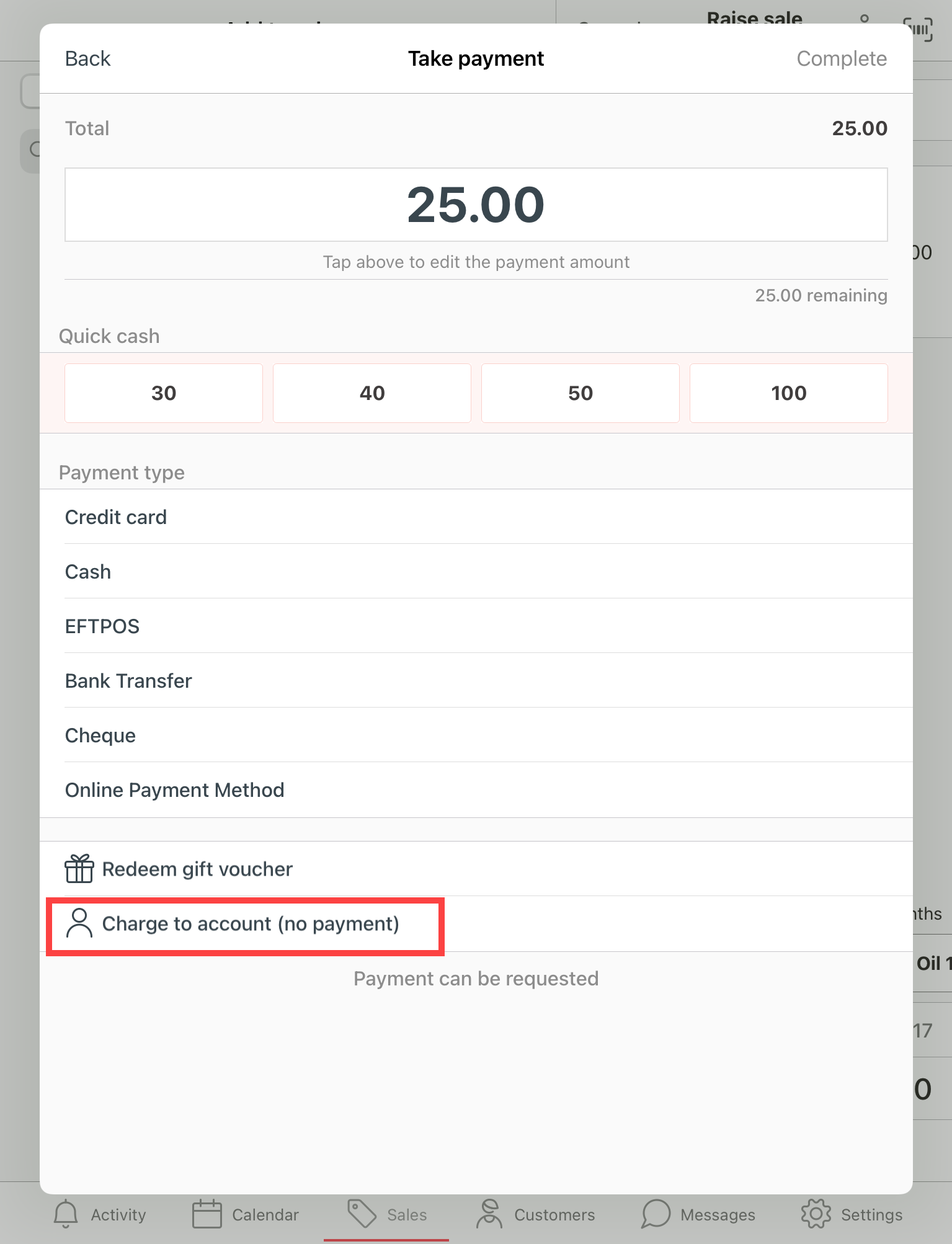Image resolution: width=952 pixels, height=1244 pixels.
Task: Pick quick cash amount 50
Action: pyautogui.click(x=581, y=393)
